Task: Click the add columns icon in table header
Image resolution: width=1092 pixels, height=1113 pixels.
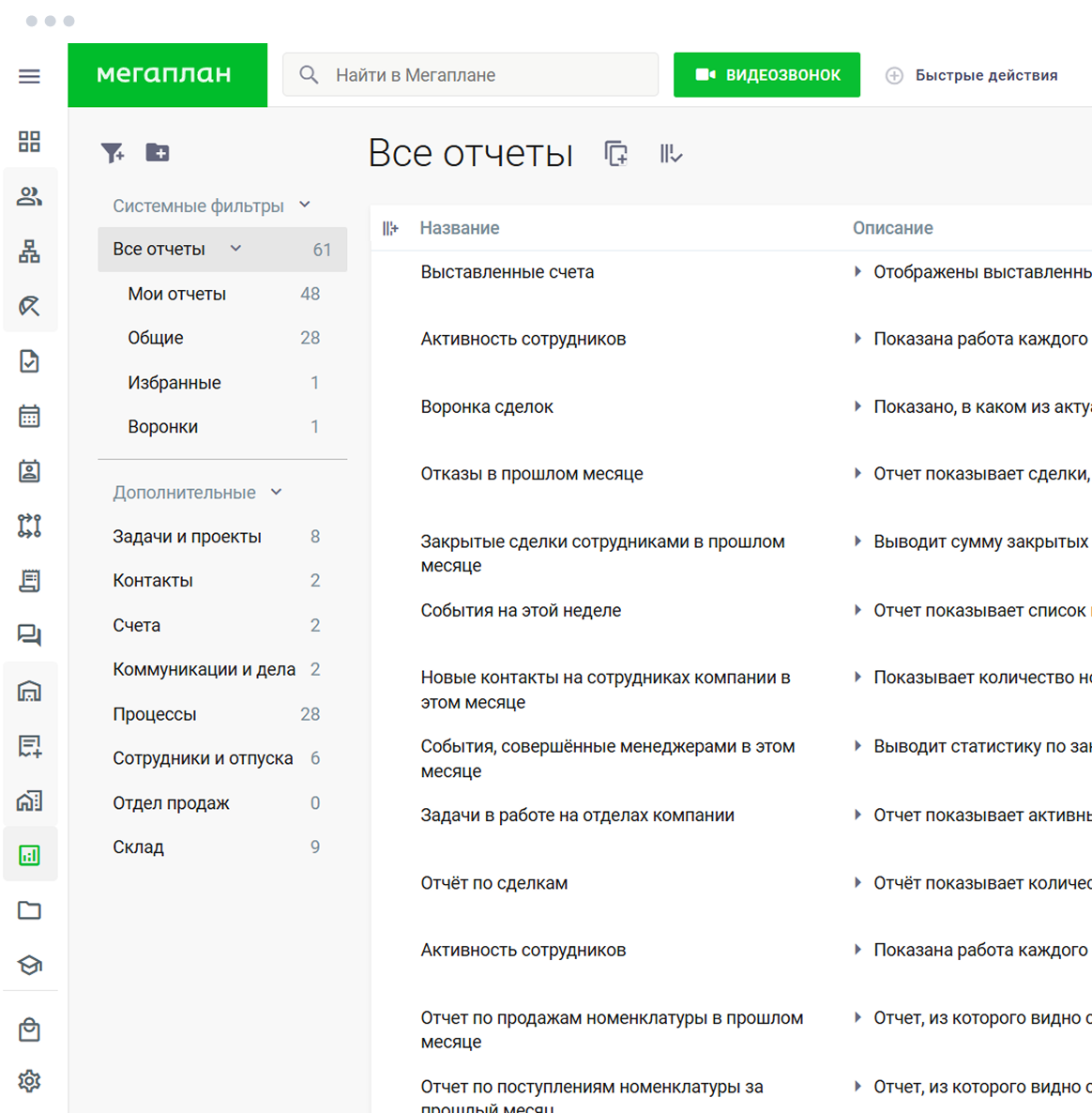Action: [x=390, y=228]
